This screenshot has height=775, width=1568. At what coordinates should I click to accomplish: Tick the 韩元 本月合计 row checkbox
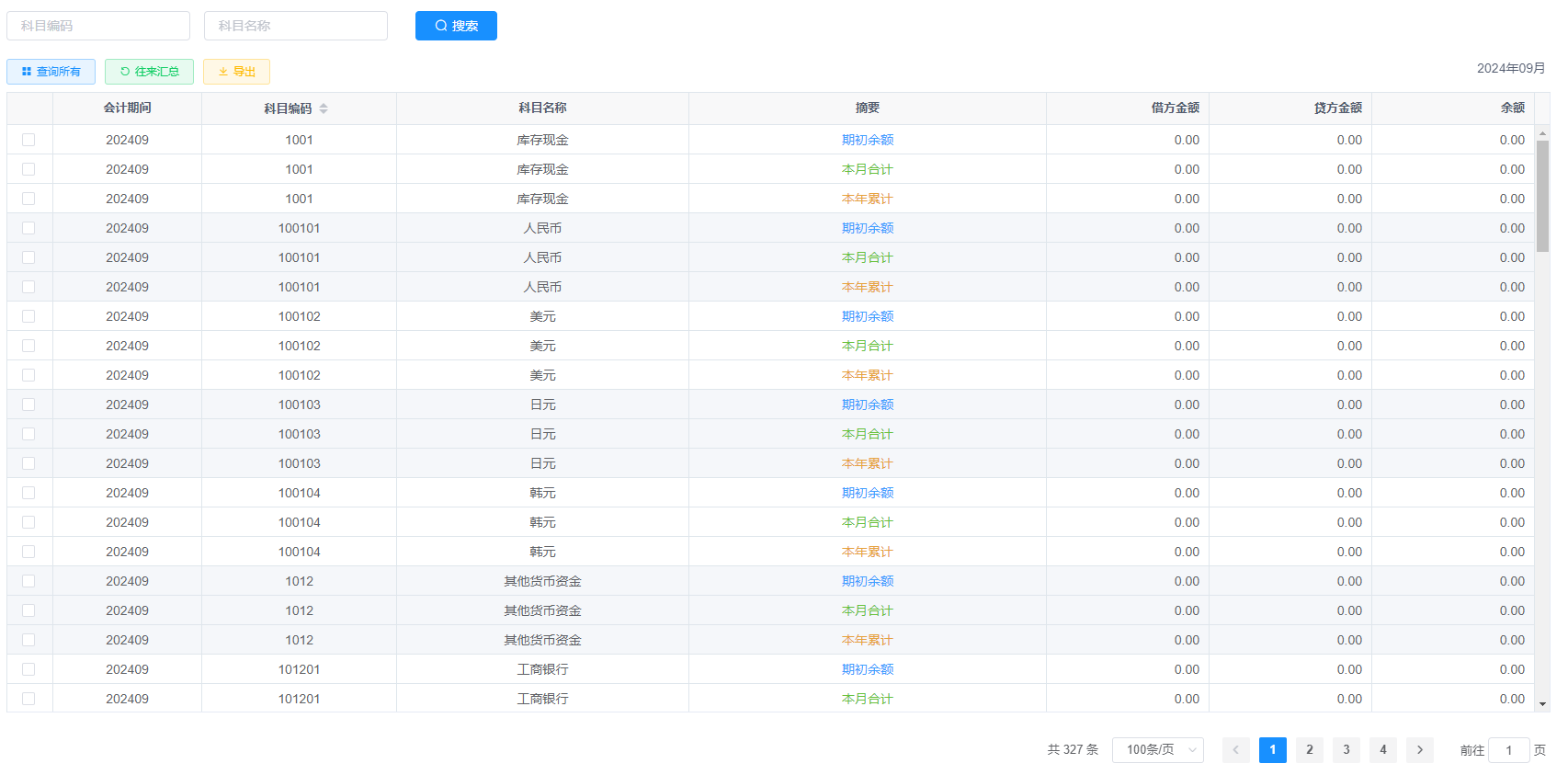coord(28,522)
